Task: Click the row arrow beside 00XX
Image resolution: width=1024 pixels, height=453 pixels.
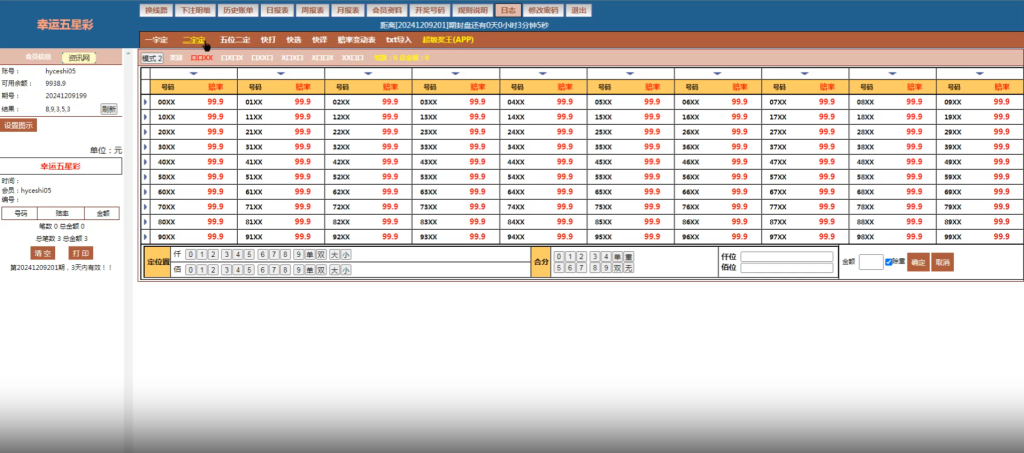Action: point(145,102)
